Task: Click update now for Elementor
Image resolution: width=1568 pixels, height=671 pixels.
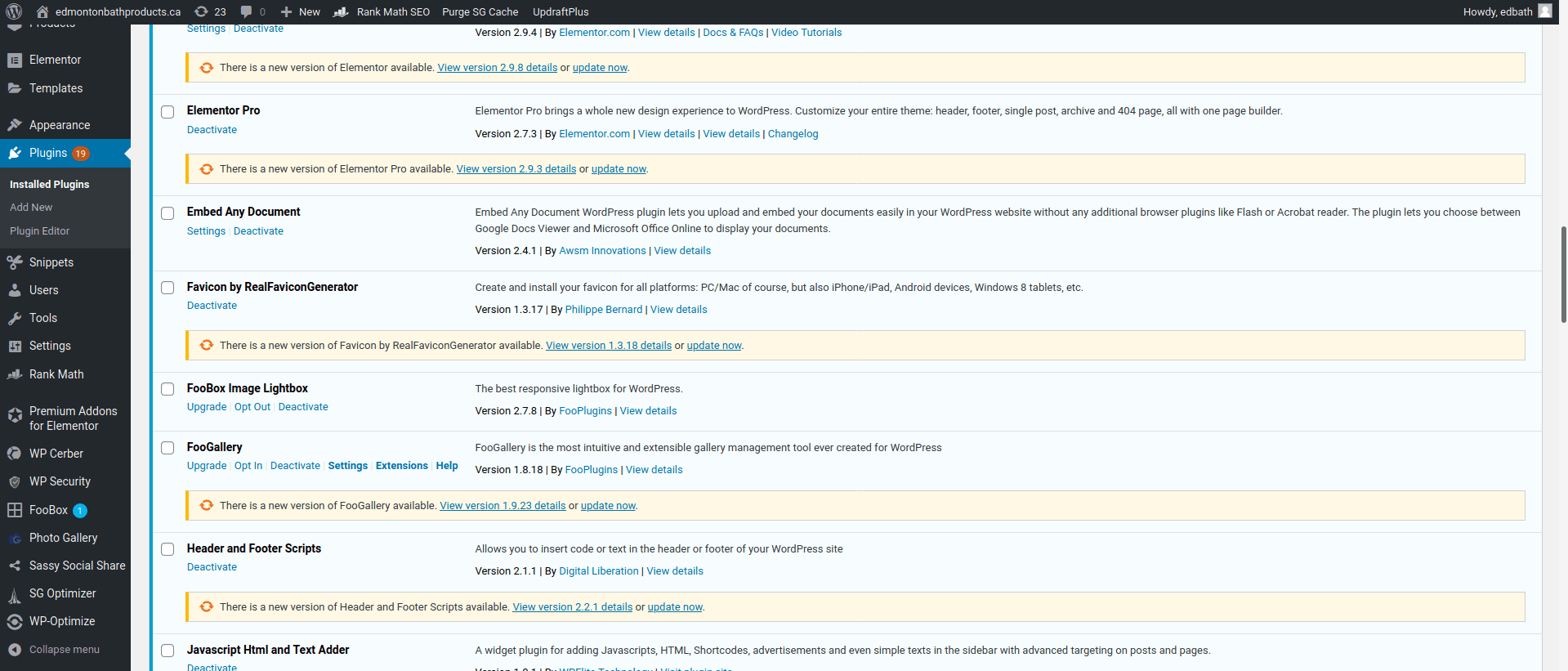Action: coord(600,68)
